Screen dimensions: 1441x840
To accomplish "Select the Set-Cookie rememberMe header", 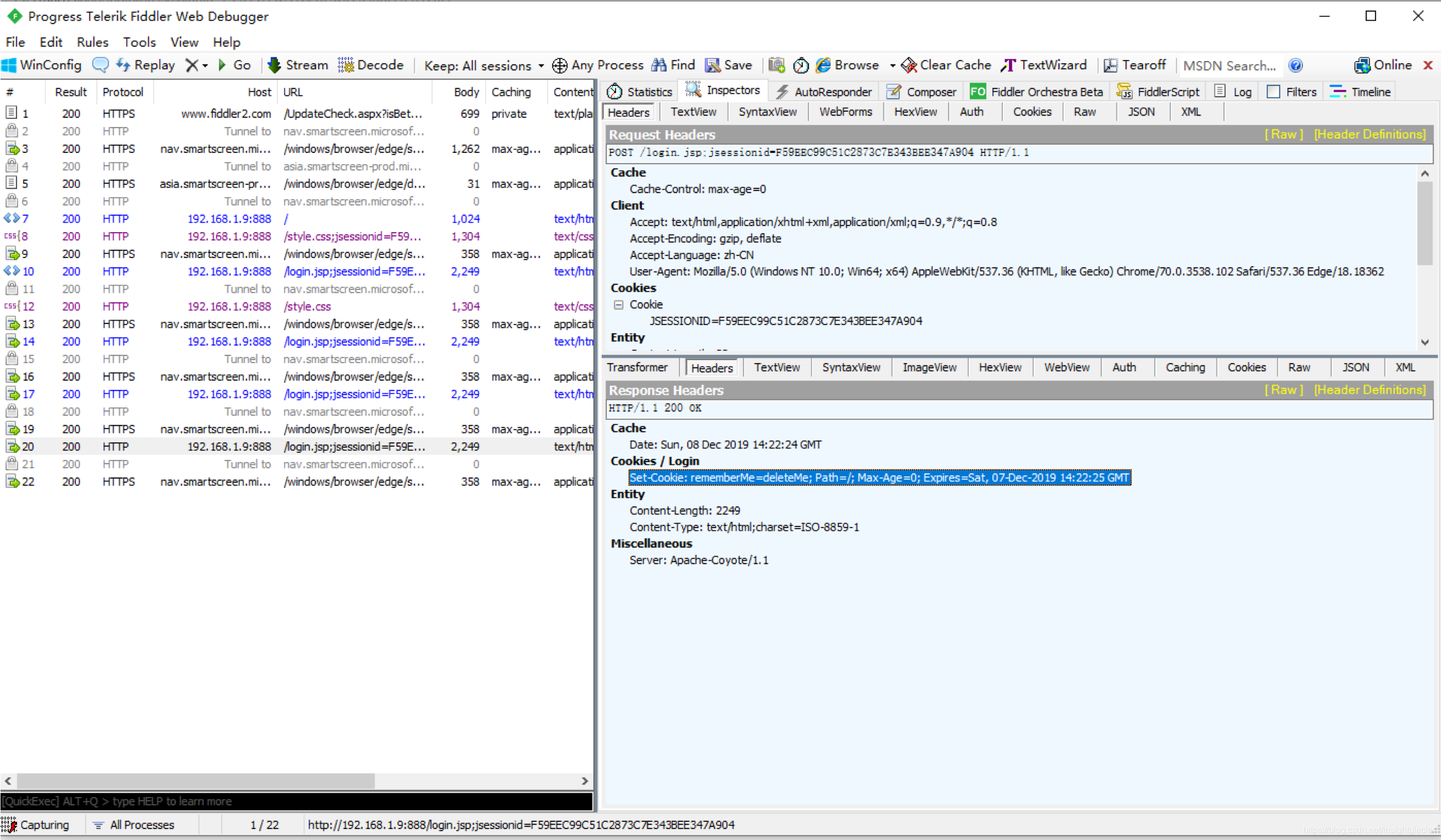I will (x=880, y=477).
